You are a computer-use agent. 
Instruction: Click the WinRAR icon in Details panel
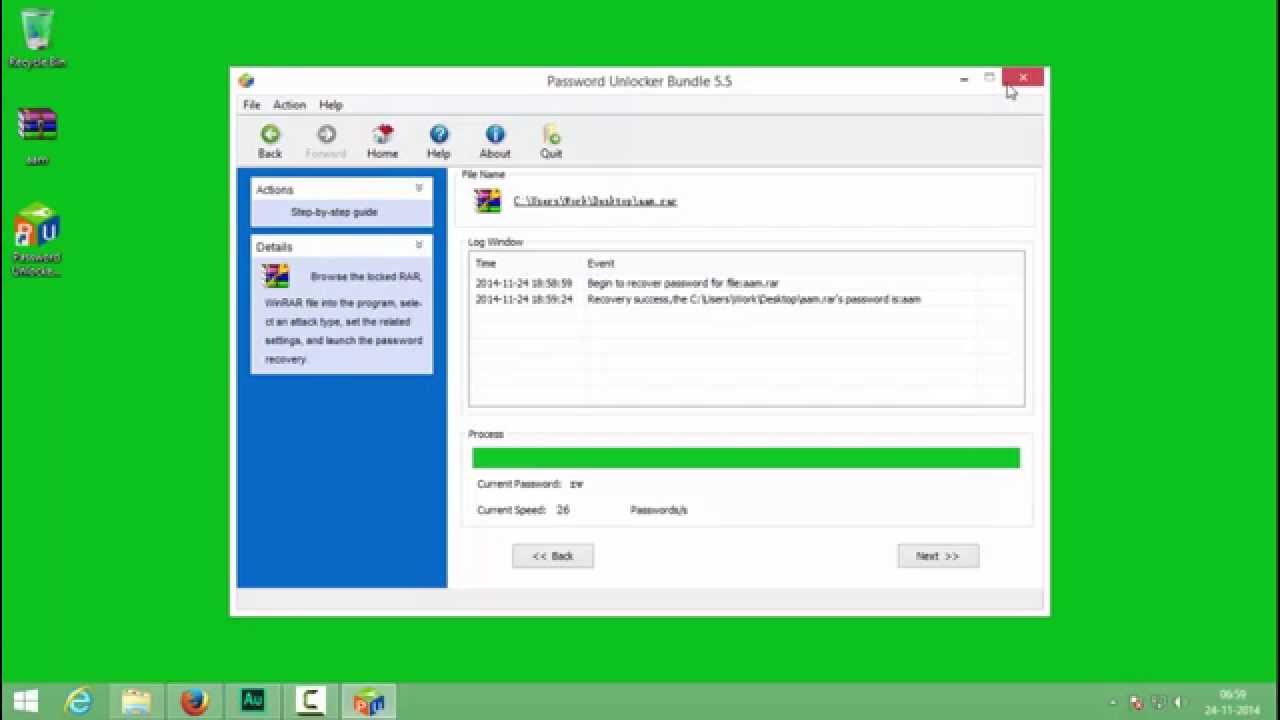[276, 276]
